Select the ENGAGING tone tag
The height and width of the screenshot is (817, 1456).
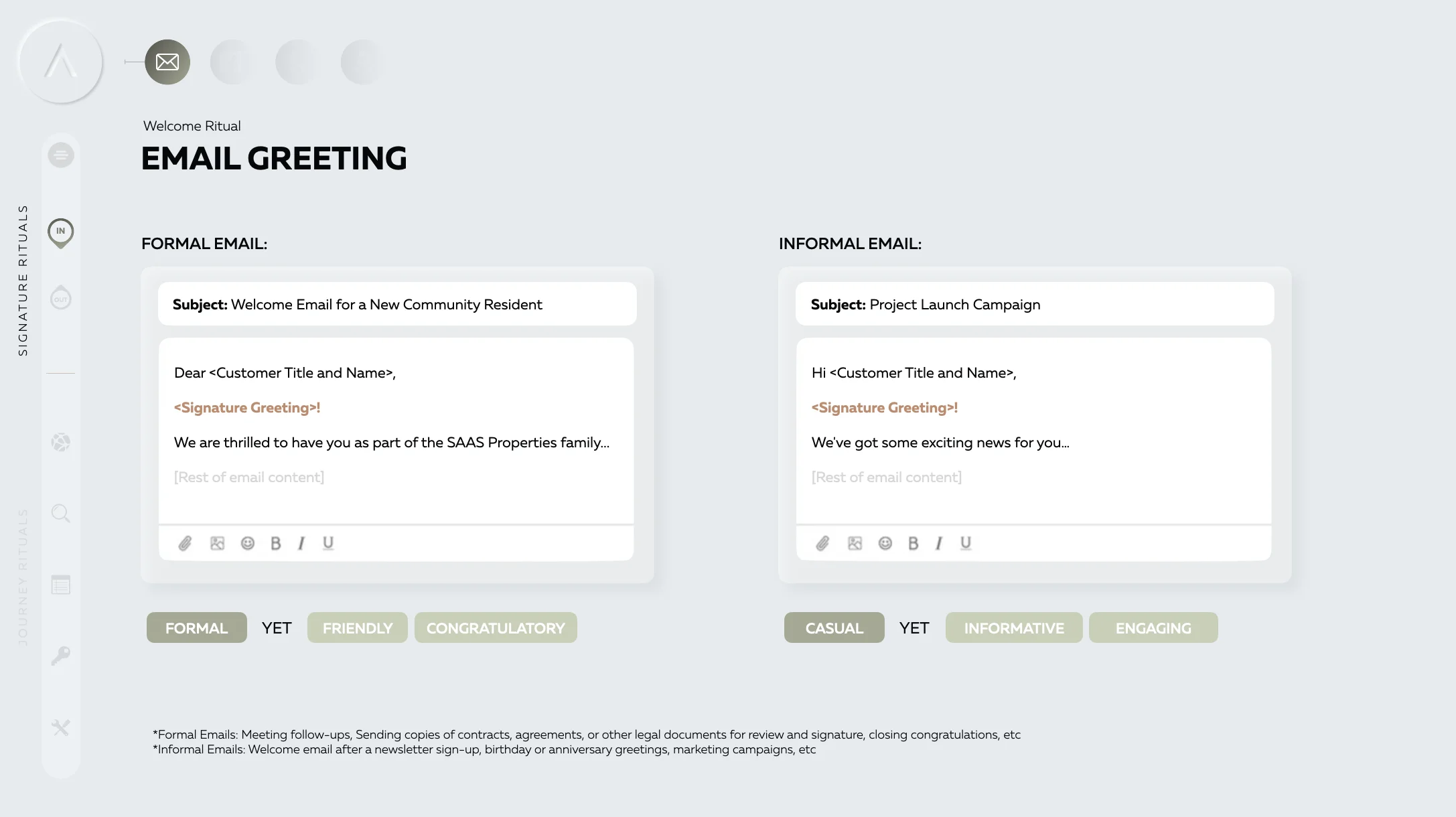(1153, 628)
